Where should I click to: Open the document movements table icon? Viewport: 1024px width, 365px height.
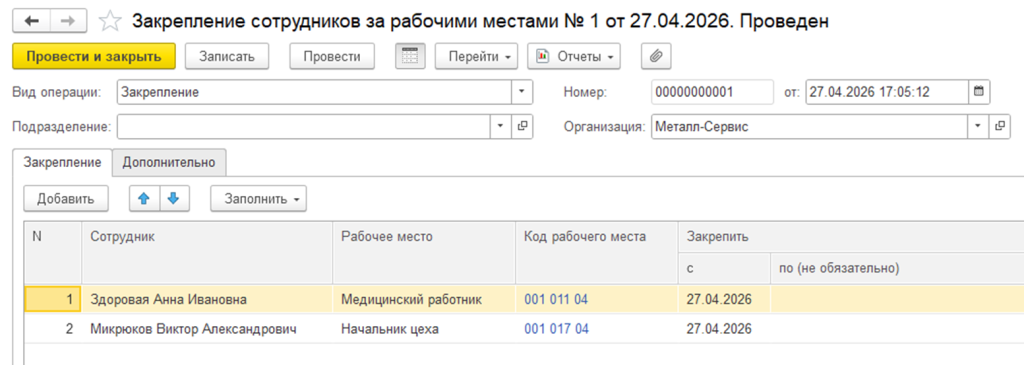tap(410, 57)
